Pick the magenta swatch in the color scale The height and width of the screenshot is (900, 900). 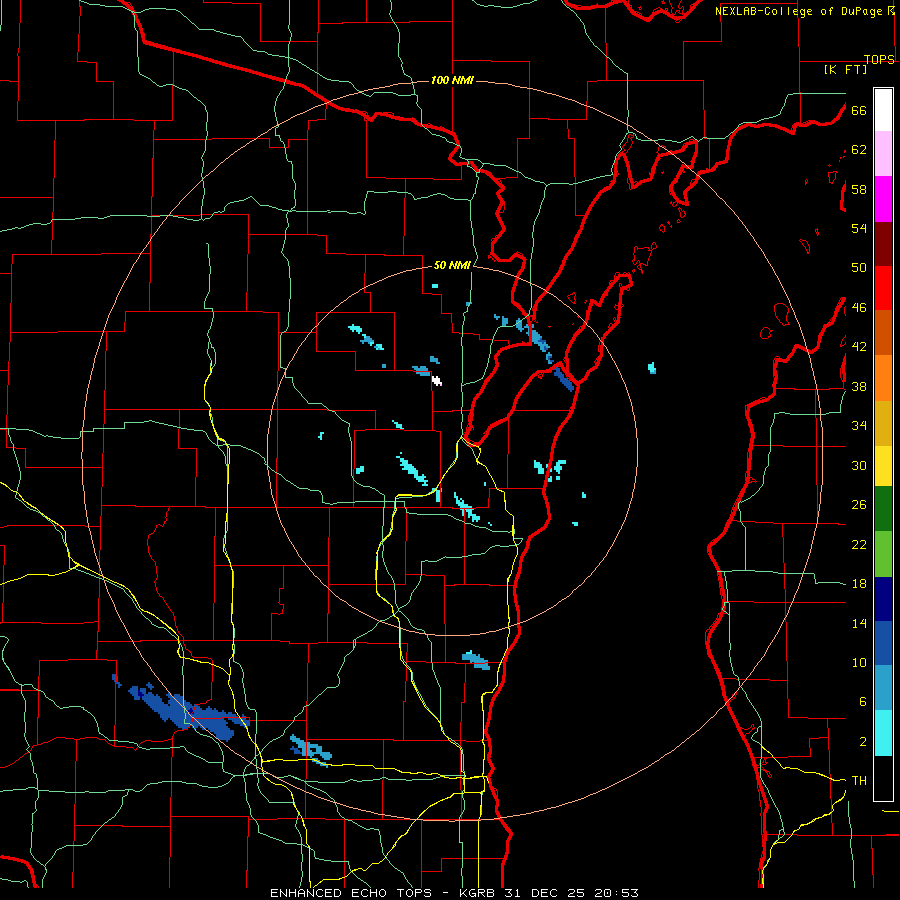[x=883, y=199]
